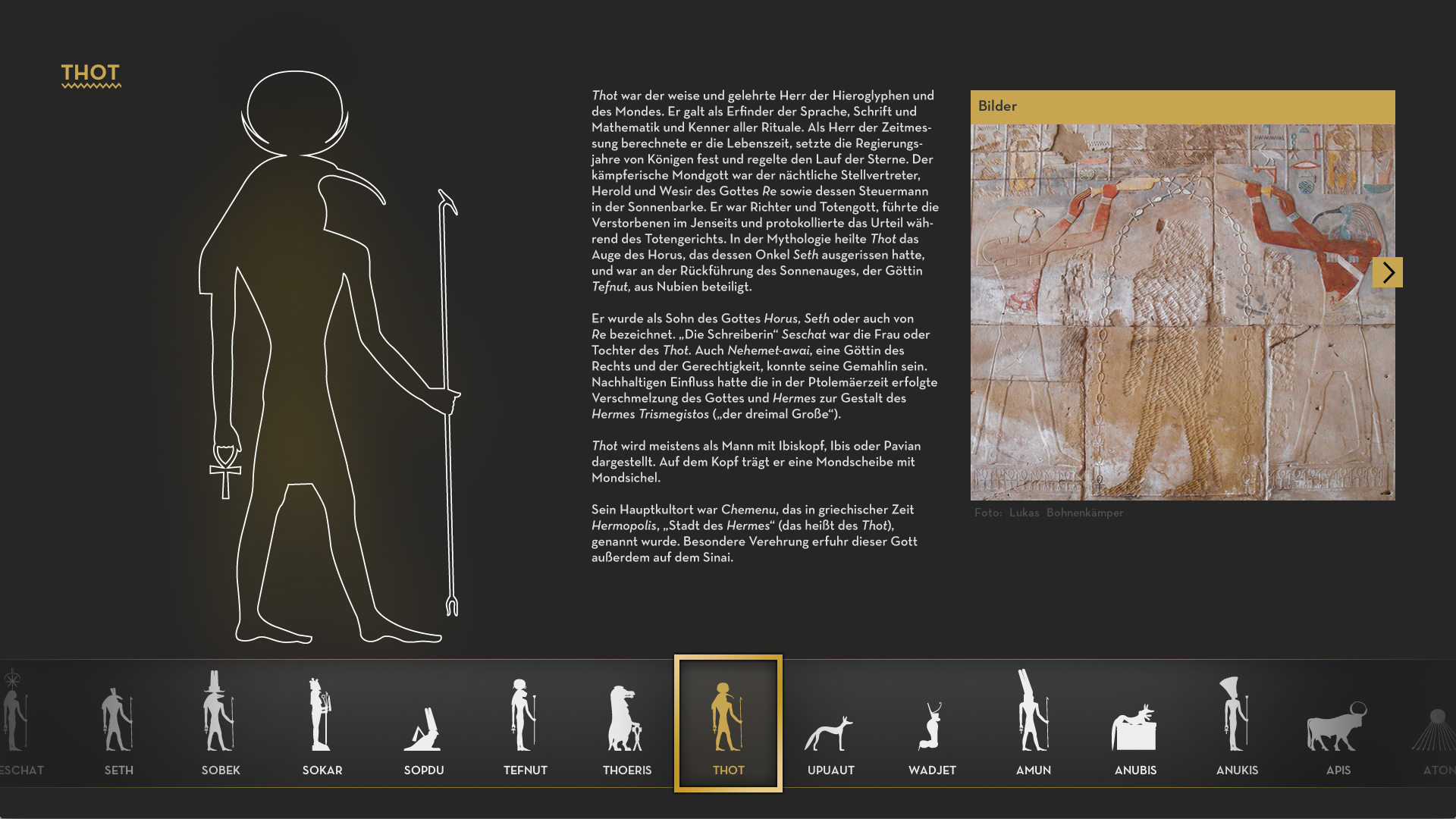This screenshot has height=819, width=1456.
Task: Click the large Thot outline illustration
Action: click(x=330, y=356)
